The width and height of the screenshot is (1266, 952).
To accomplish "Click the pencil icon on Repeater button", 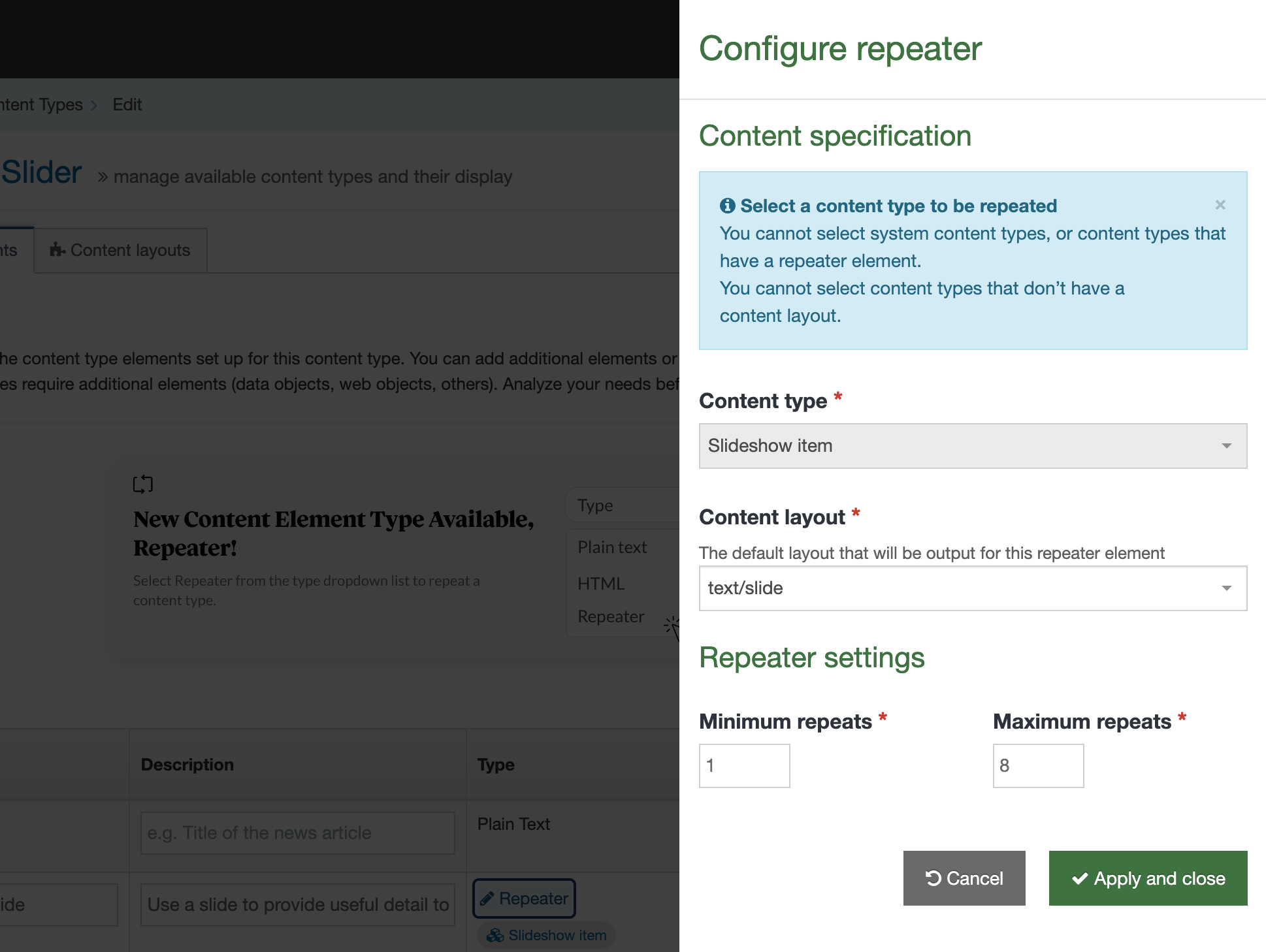I will click(x=487, y=899).
